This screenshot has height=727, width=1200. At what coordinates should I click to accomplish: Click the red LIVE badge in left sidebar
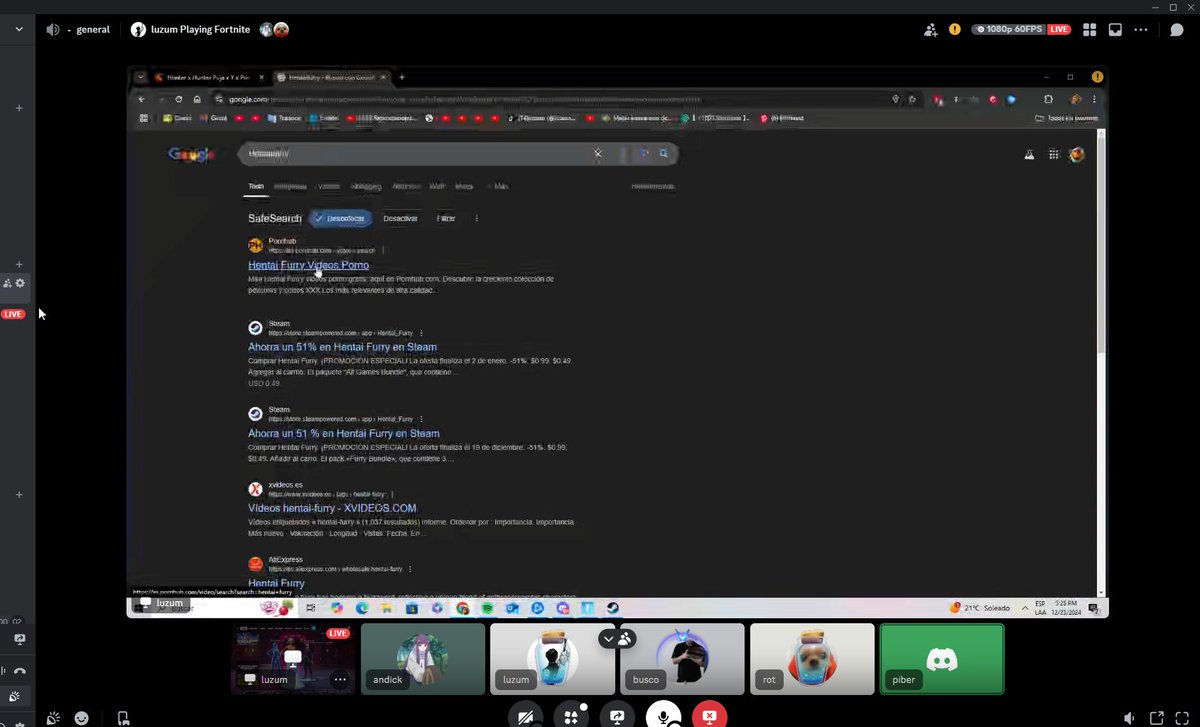[x=13, y=314]
